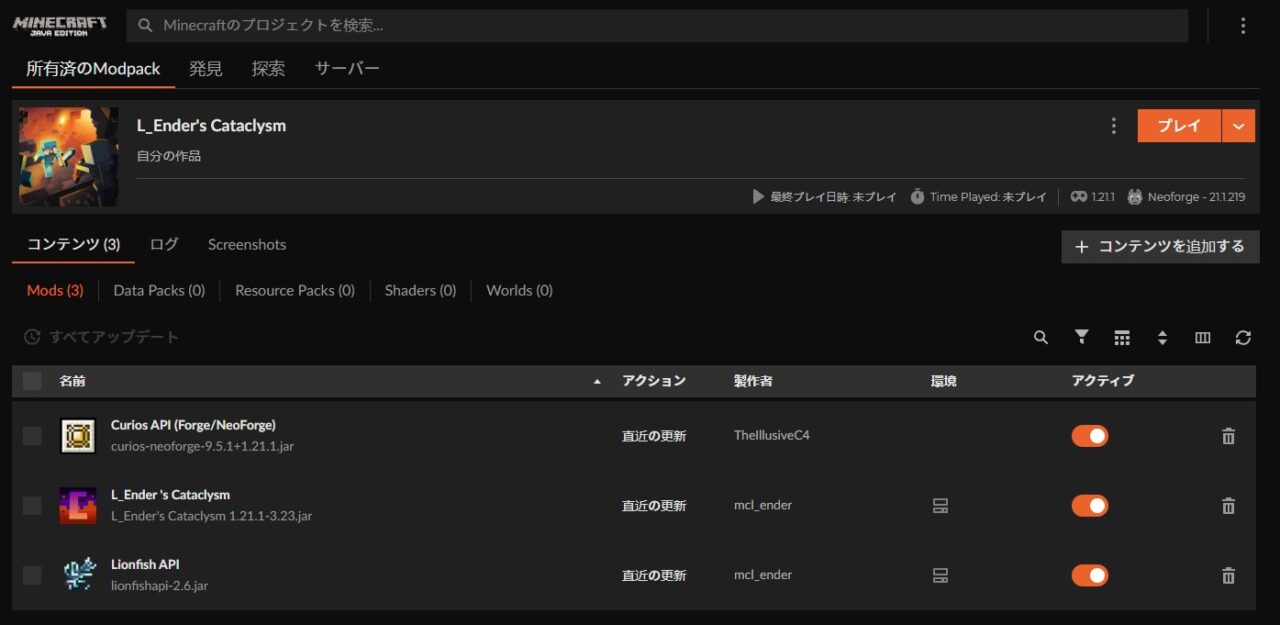Open the sort order arrows control

point(1162,338)
